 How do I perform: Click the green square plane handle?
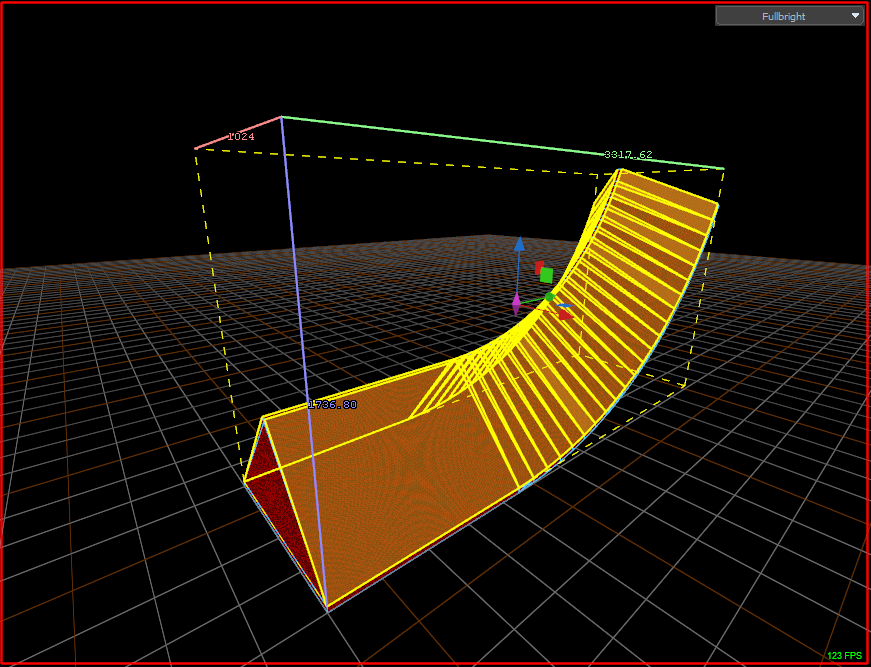pyautogui.click(x=547, y=275)
